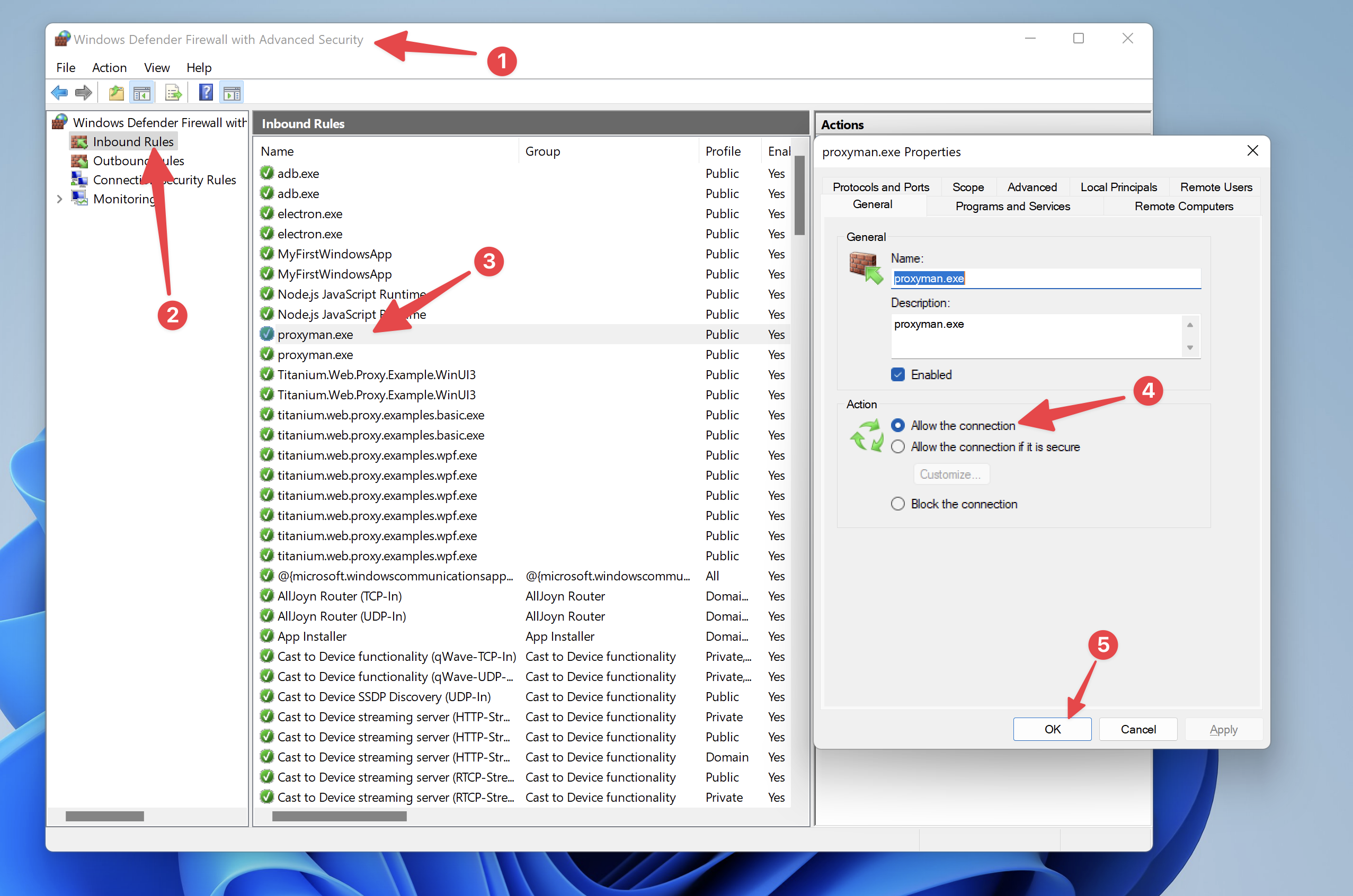Click the Up one level folder icon

pyautogui.click(x=117, y=93)
